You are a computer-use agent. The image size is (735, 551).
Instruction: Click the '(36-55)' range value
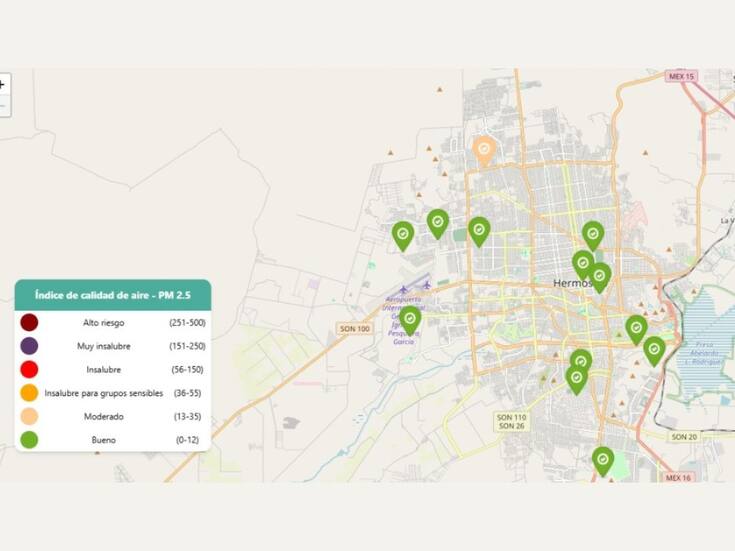coord(188,393)
